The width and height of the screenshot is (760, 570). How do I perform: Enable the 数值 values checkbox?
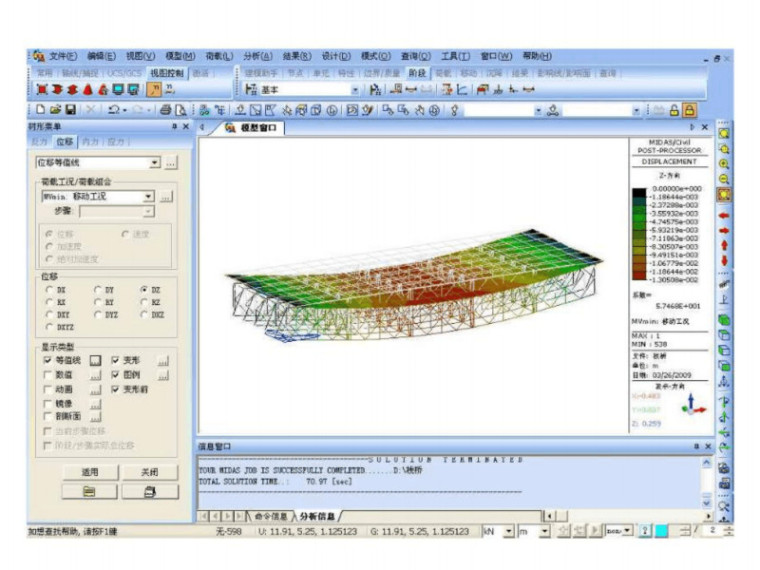point(49,375)
